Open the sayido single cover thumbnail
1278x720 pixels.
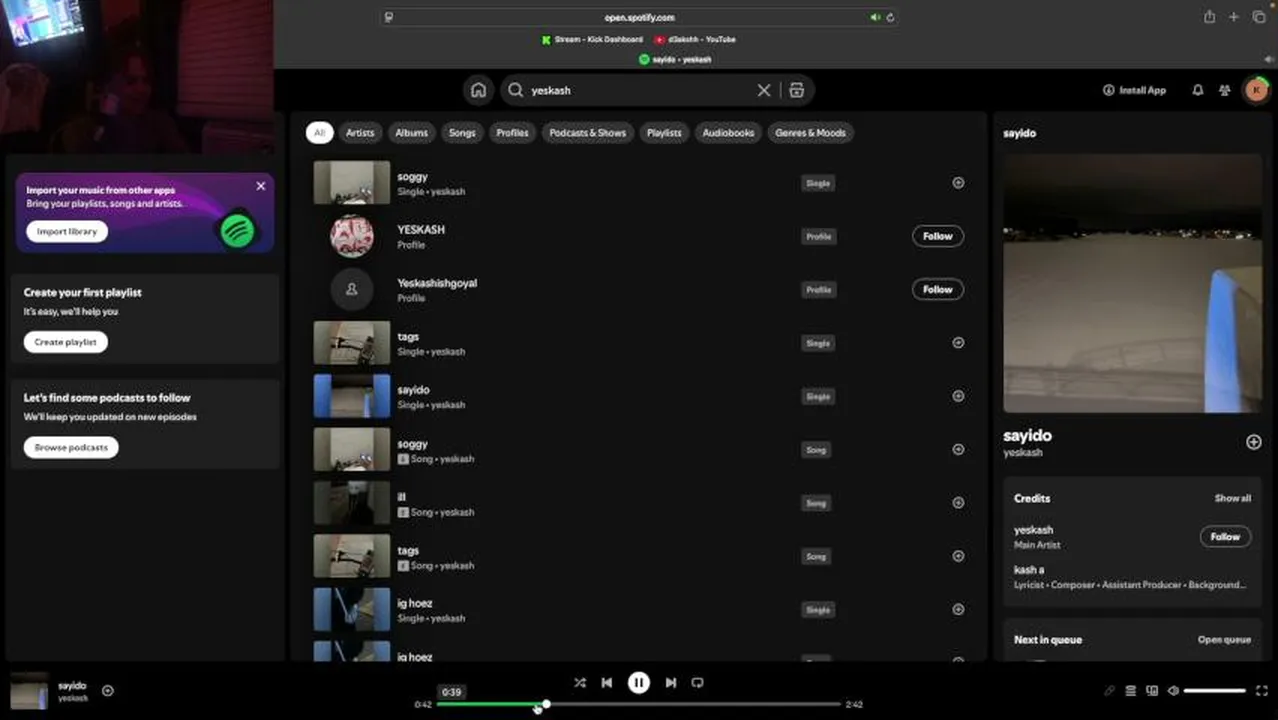(352, 396)
